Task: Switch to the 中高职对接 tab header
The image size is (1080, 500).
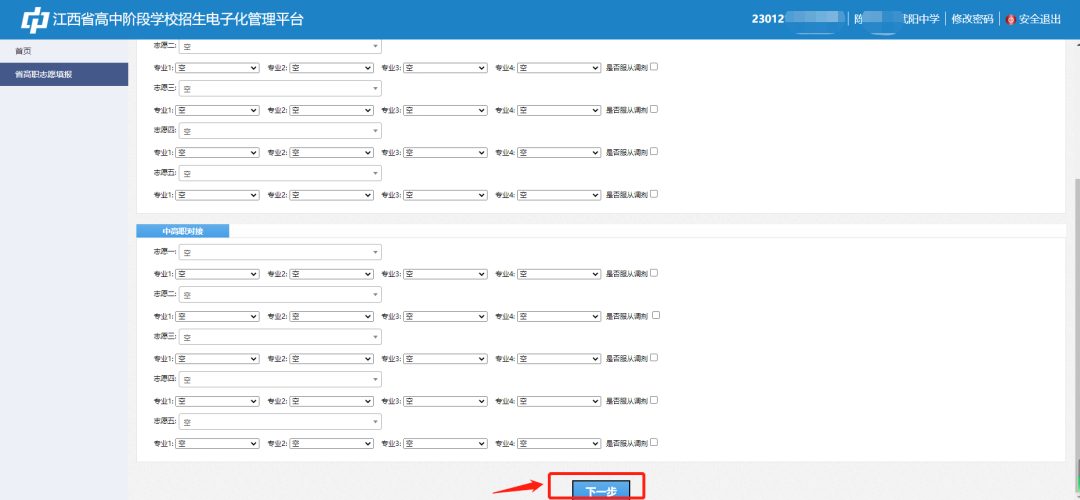Action: click(x=183, y=231)
